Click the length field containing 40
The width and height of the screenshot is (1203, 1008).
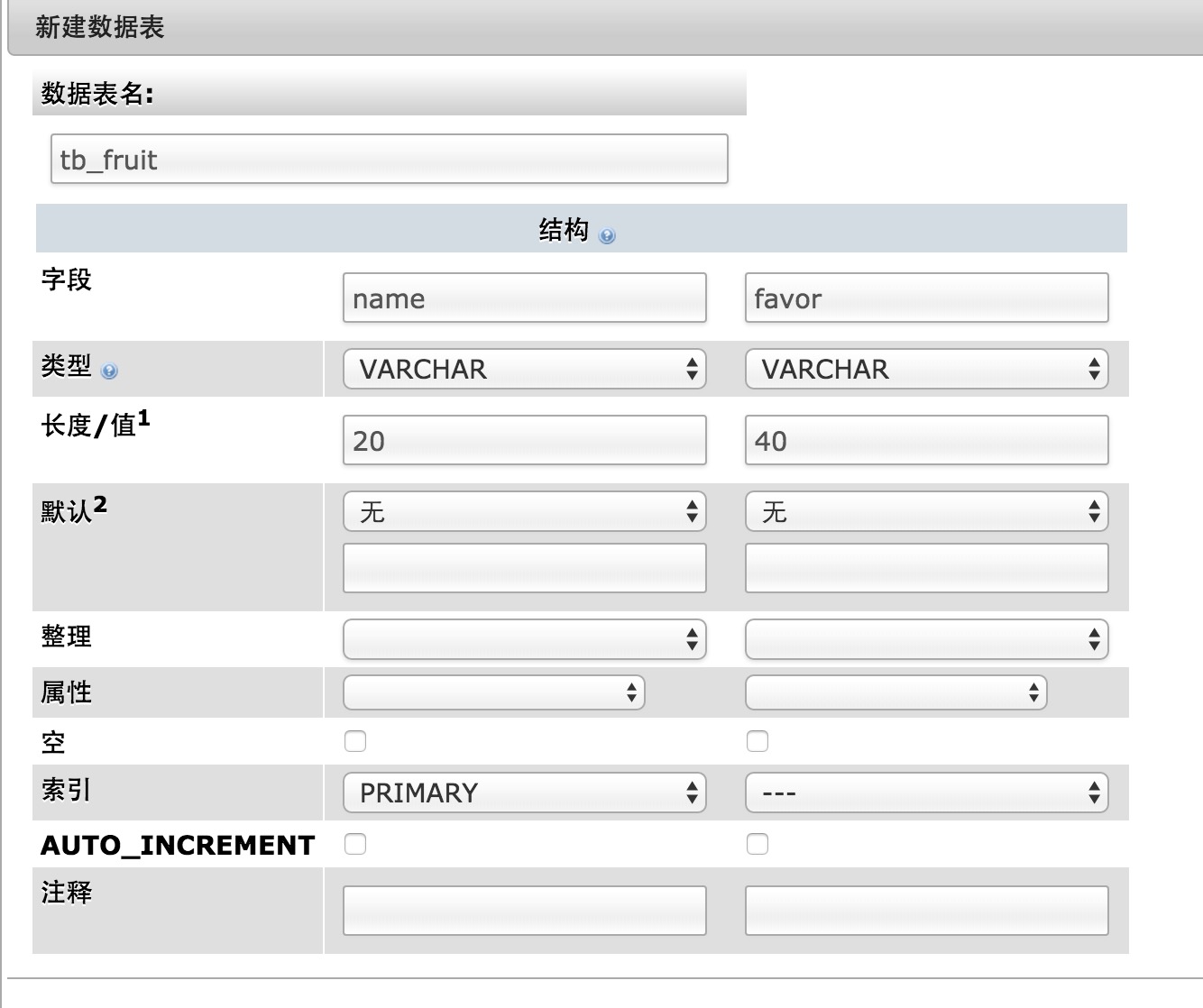coord(926,441)
